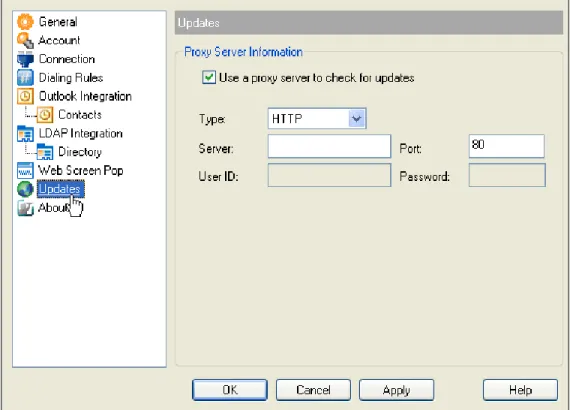The width and height of the screenshot is (570, 410).
Task: Open Contacts under Outlook Integration
Action: pyautogui.click(x=80, y=115)
